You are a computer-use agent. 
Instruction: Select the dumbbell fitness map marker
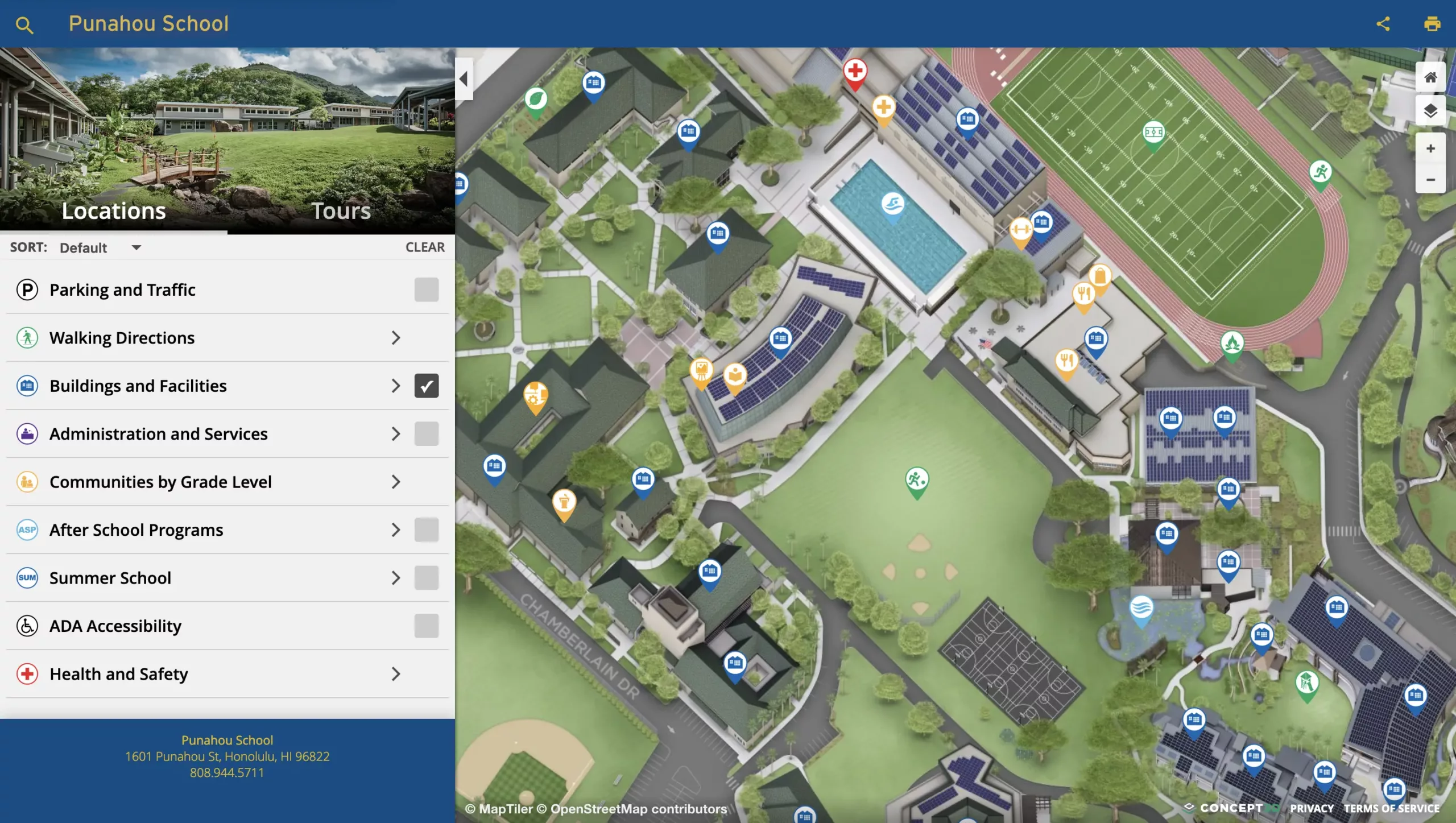[1021, 234]
